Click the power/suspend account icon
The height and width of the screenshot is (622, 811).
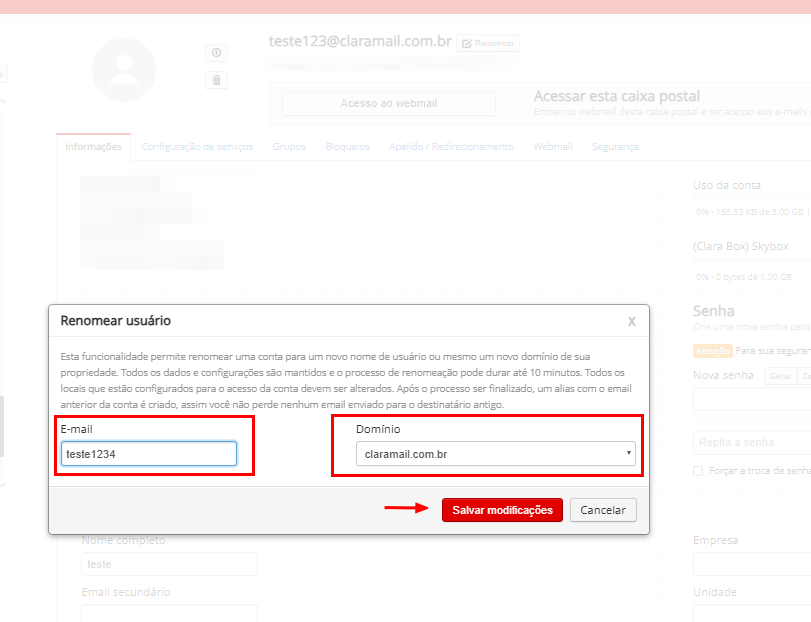[217, 53]
